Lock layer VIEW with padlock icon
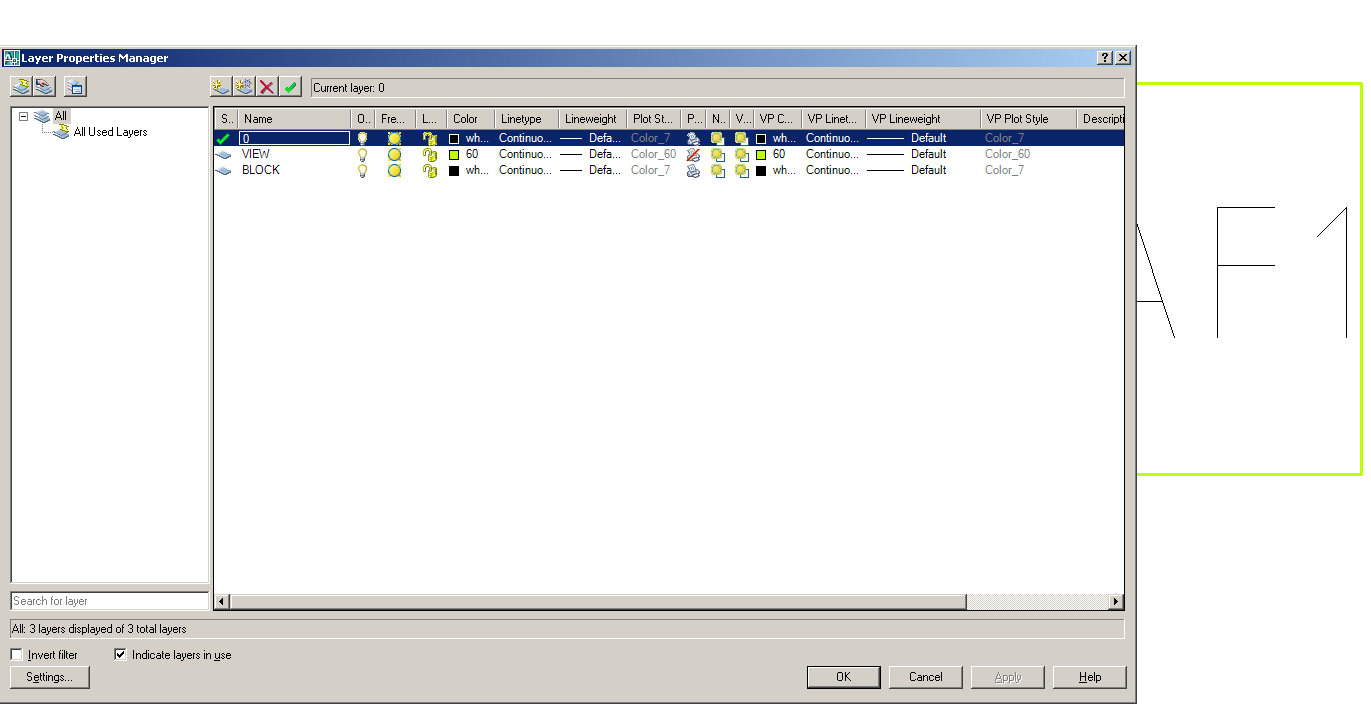The height and width of the screenshot is (709, 1371). point(429,155)
